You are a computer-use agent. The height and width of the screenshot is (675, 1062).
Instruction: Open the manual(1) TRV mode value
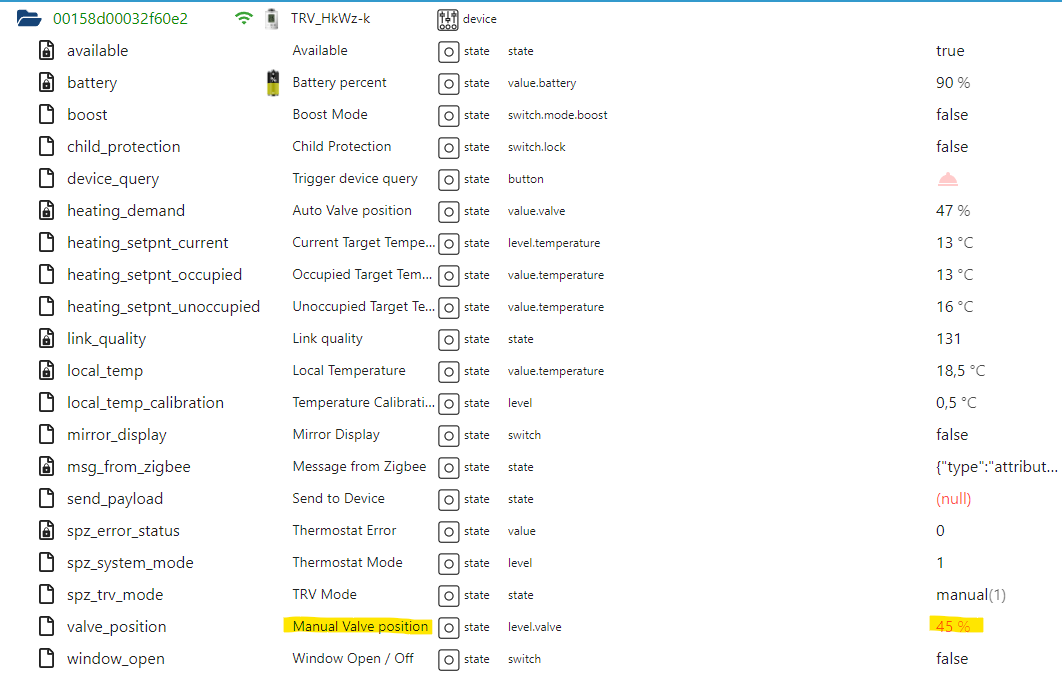click(971, 595)
